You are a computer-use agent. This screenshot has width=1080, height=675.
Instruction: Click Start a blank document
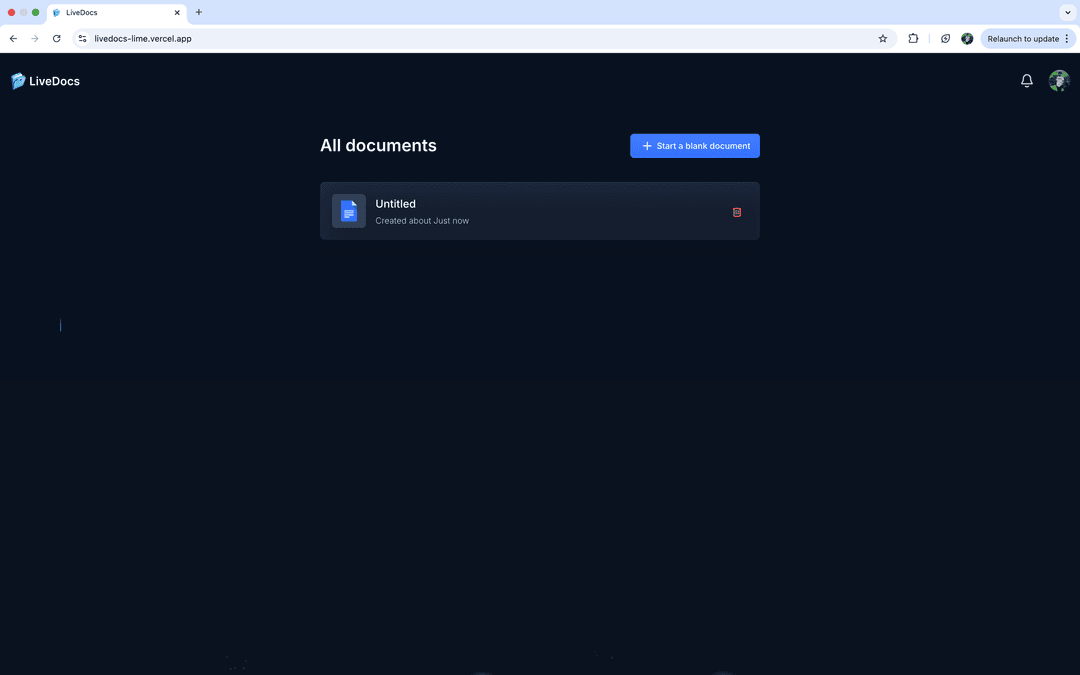click(x=694, y=145)
